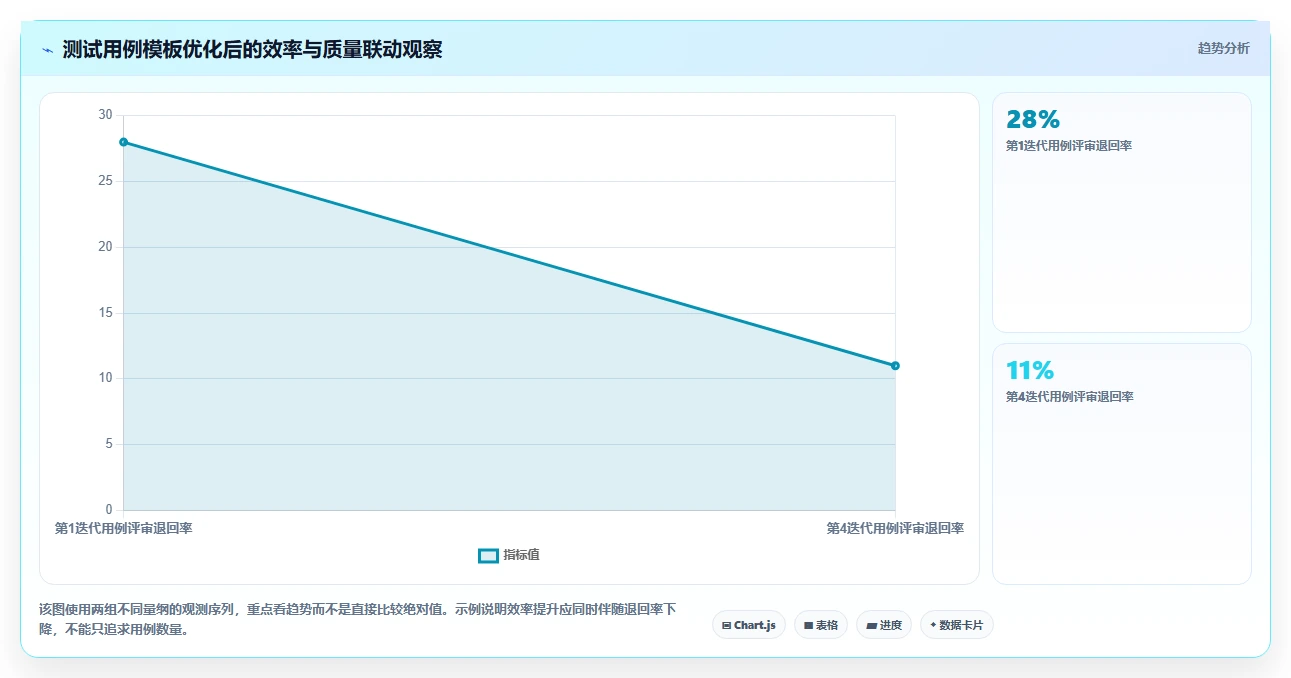1291x678 pixels.
Task: Select the Chart.js tag chip
Action: 749,625
